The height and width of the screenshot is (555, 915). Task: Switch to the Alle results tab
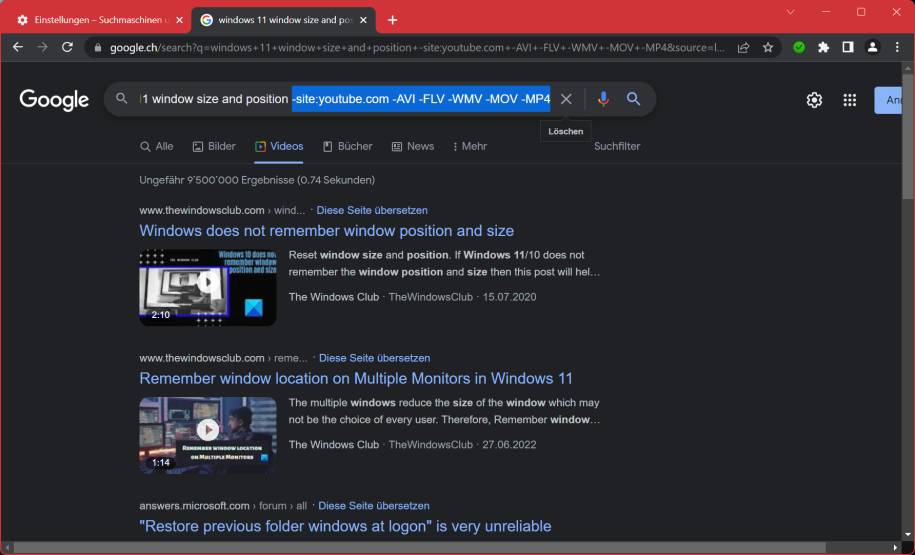tap(156, 146)
